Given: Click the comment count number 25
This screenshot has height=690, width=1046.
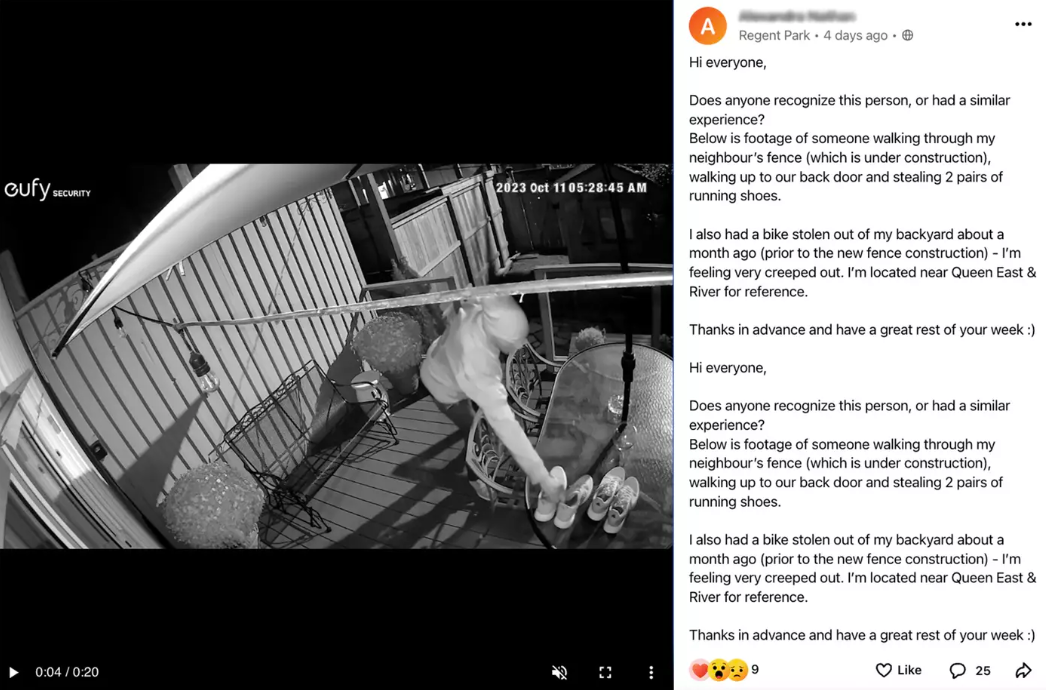Looking at the screenshot, I should click(983, 670).
